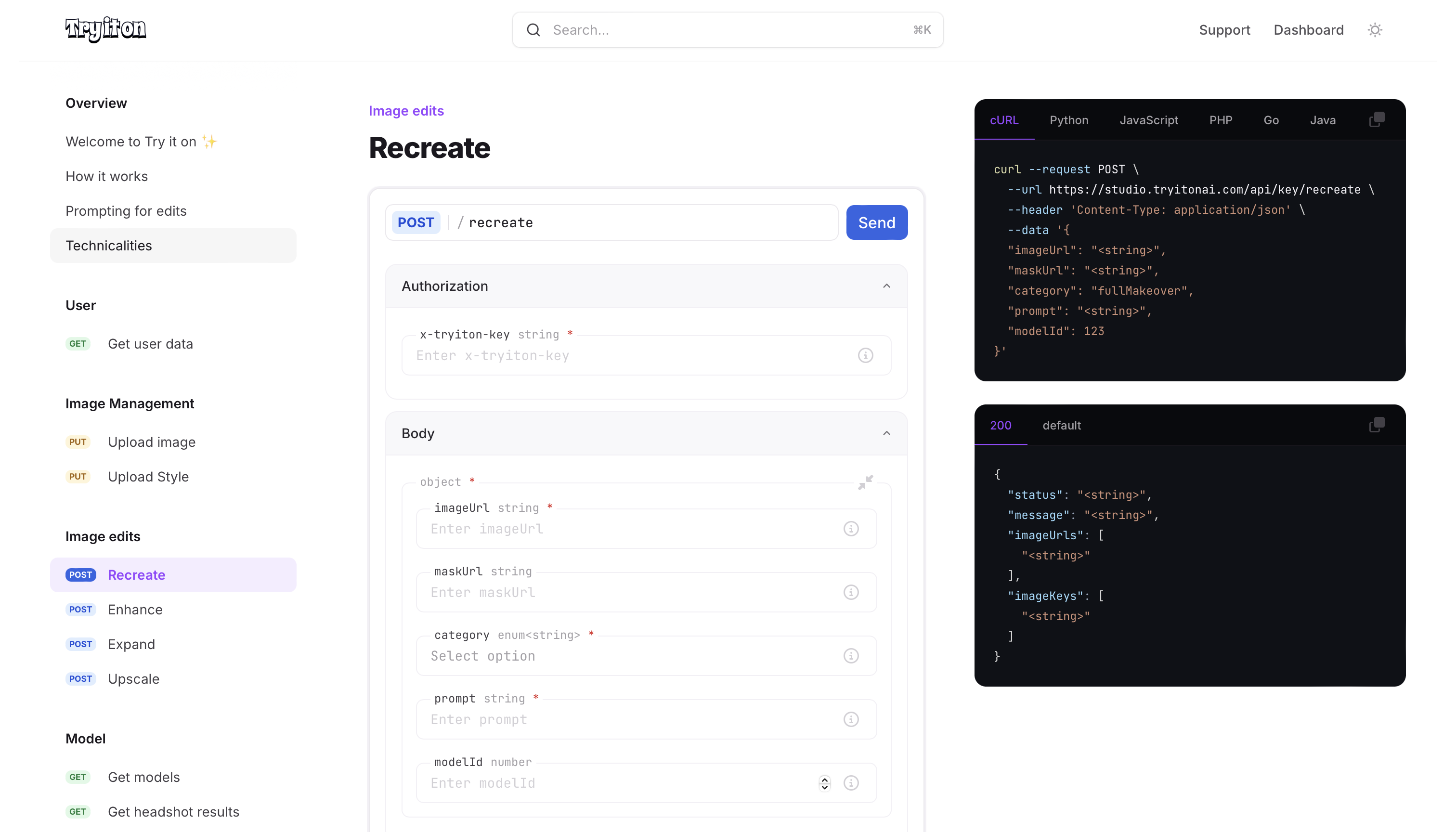1456x832 pixels.
Task: Switch to the Go code tab
Action: tap(1271, 120)
